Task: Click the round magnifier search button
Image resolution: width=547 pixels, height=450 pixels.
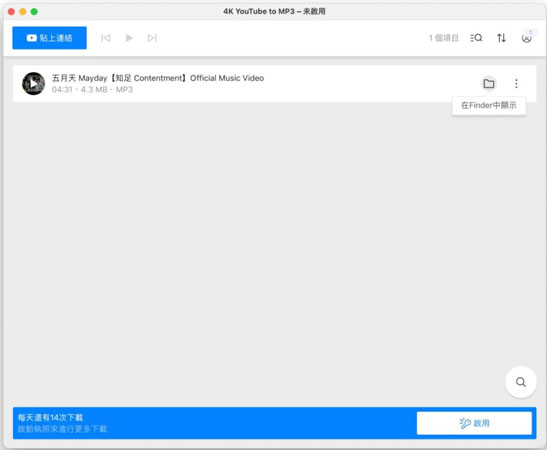Action: tap(521, 382)
